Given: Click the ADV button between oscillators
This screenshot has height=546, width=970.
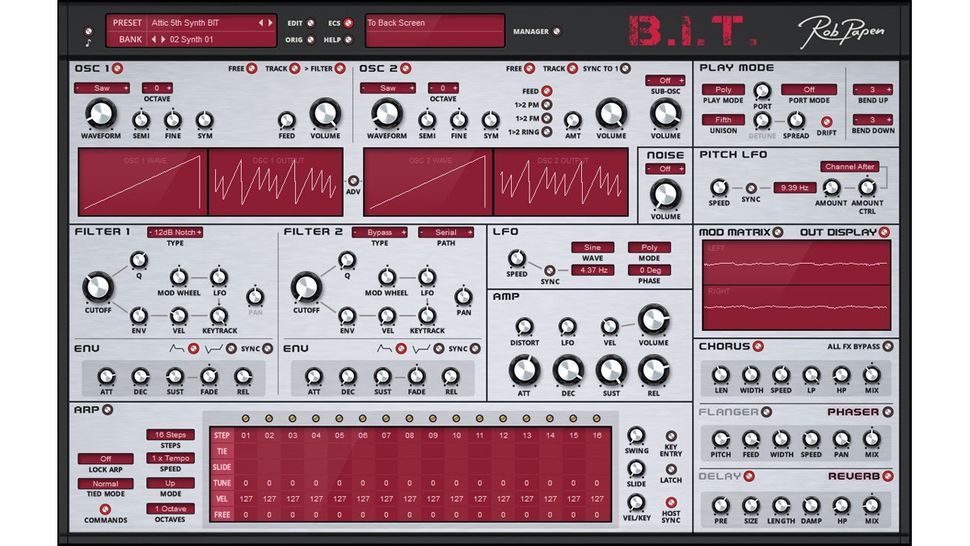Looking at the screenshot, I should [353, 181].
